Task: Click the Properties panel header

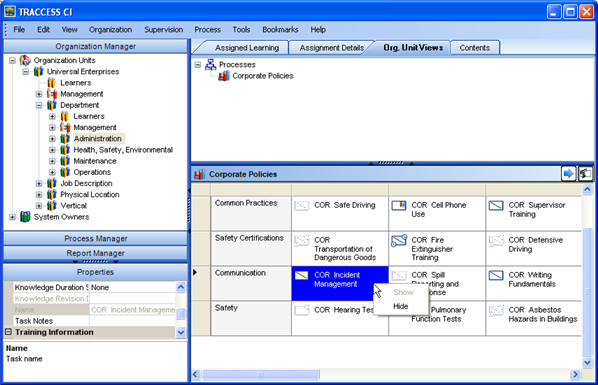Action: pos(95,272)
